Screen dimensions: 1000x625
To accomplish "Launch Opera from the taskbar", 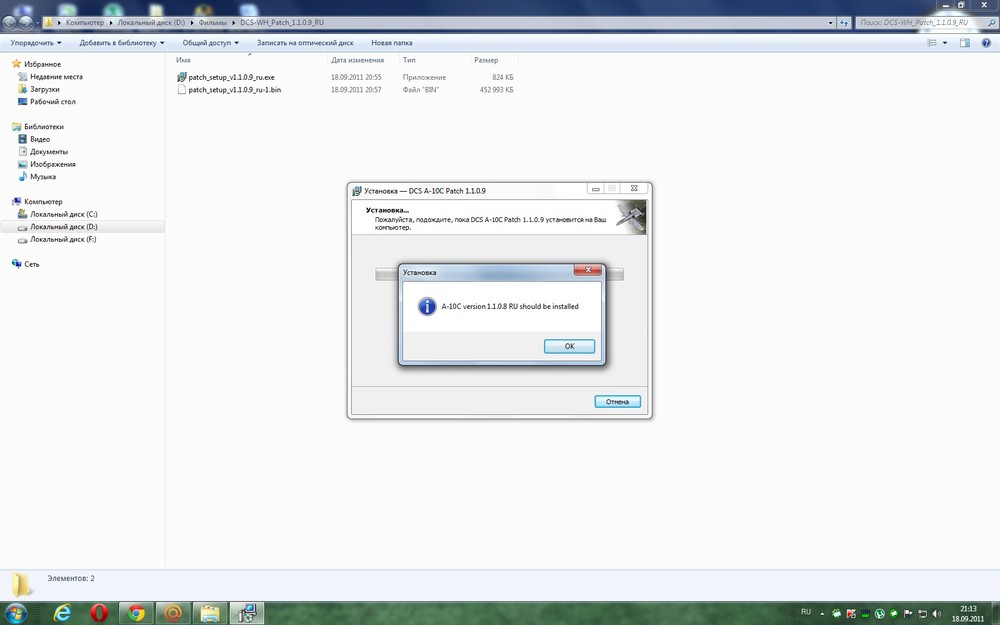I will (99, 614).
